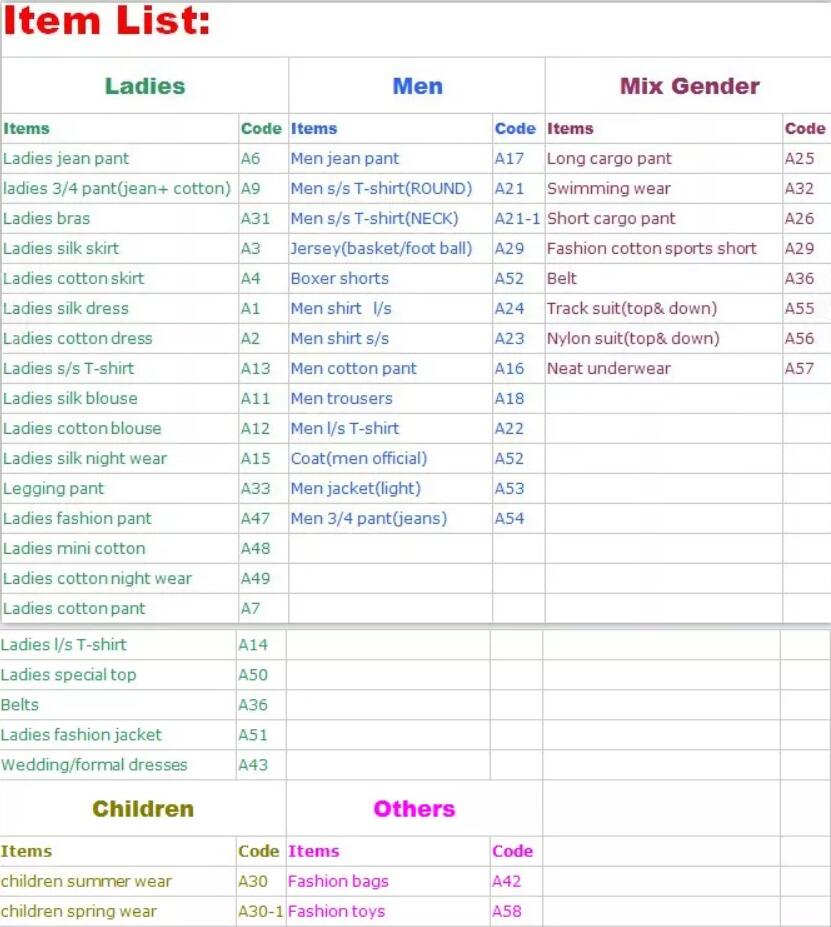The width and height of the screenshot is (831, 927).
Task: Select the Jersey(basket/foot ball) cell
Action: coord(381,248)
